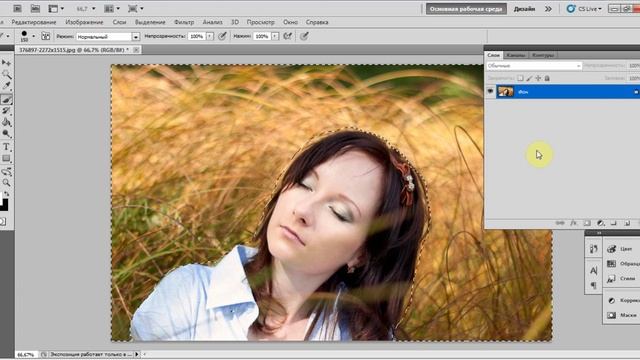Viewport: 640px width, 360px height.
Task: Swap foreground and background colors
Action: click(6, 194)
